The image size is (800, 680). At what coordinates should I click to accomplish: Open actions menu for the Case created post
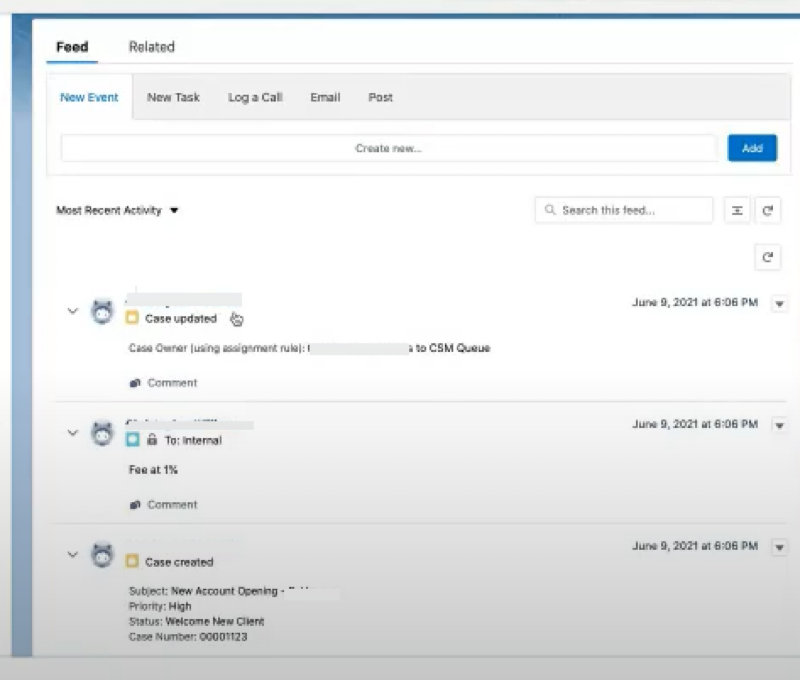tap(780, 548)
